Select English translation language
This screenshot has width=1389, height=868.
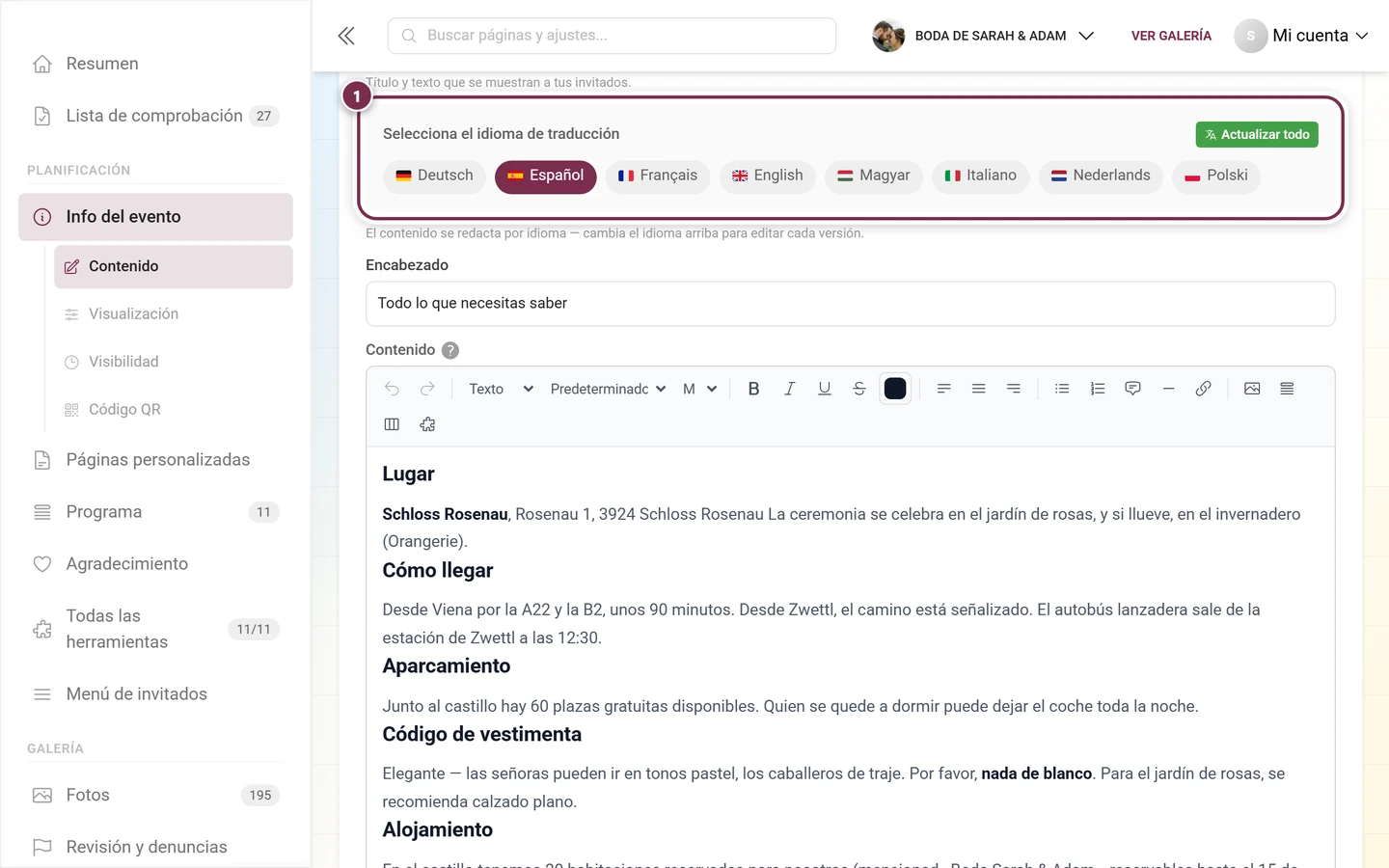pos(768,176)
